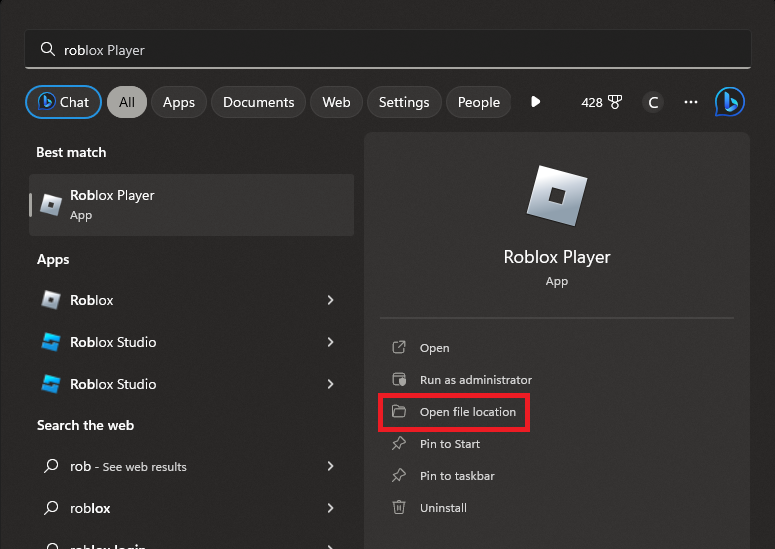The width and height of the screenshot is (775, 549).
Task: Open web results for 'roblox' suggestion
Action: (x=90, y=508)
